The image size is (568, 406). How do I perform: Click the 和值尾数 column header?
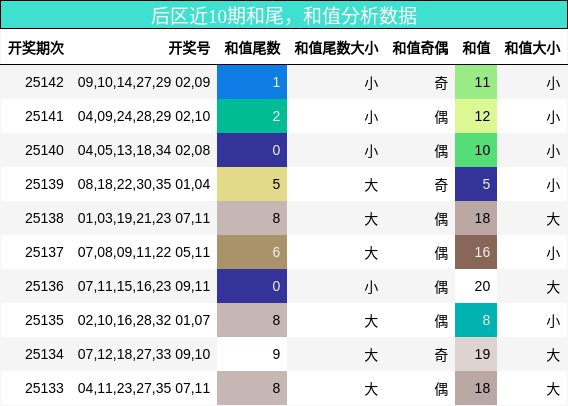coord(252,48)
